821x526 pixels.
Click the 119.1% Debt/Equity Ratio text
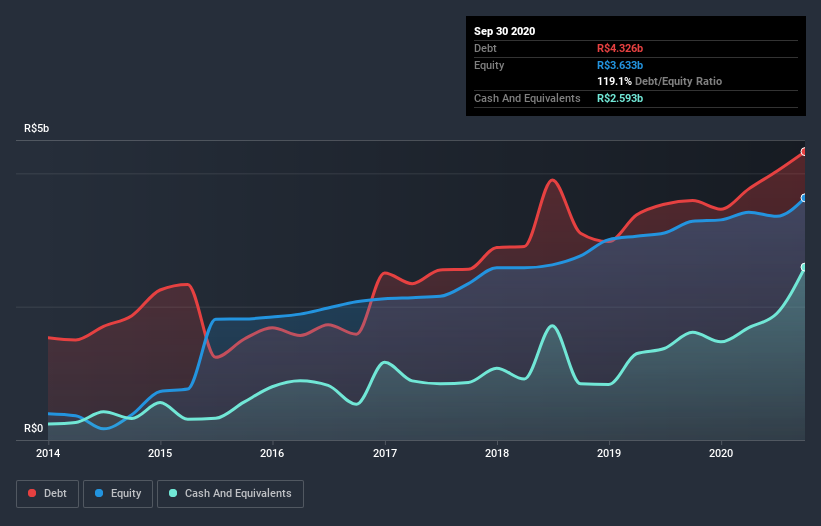[659, 81]
